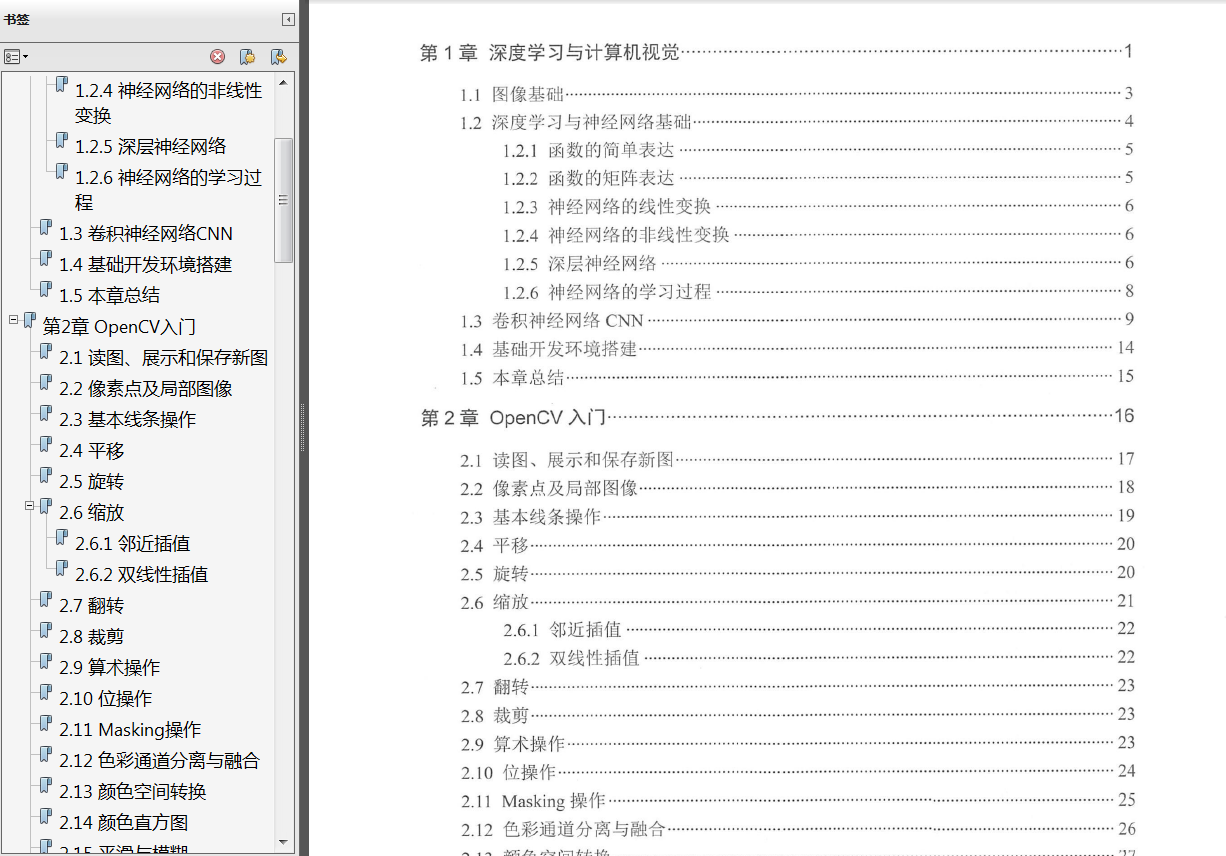
Task: Jump to bookmark 2.14 颜色直方图
Action: (x=123, y=823)
